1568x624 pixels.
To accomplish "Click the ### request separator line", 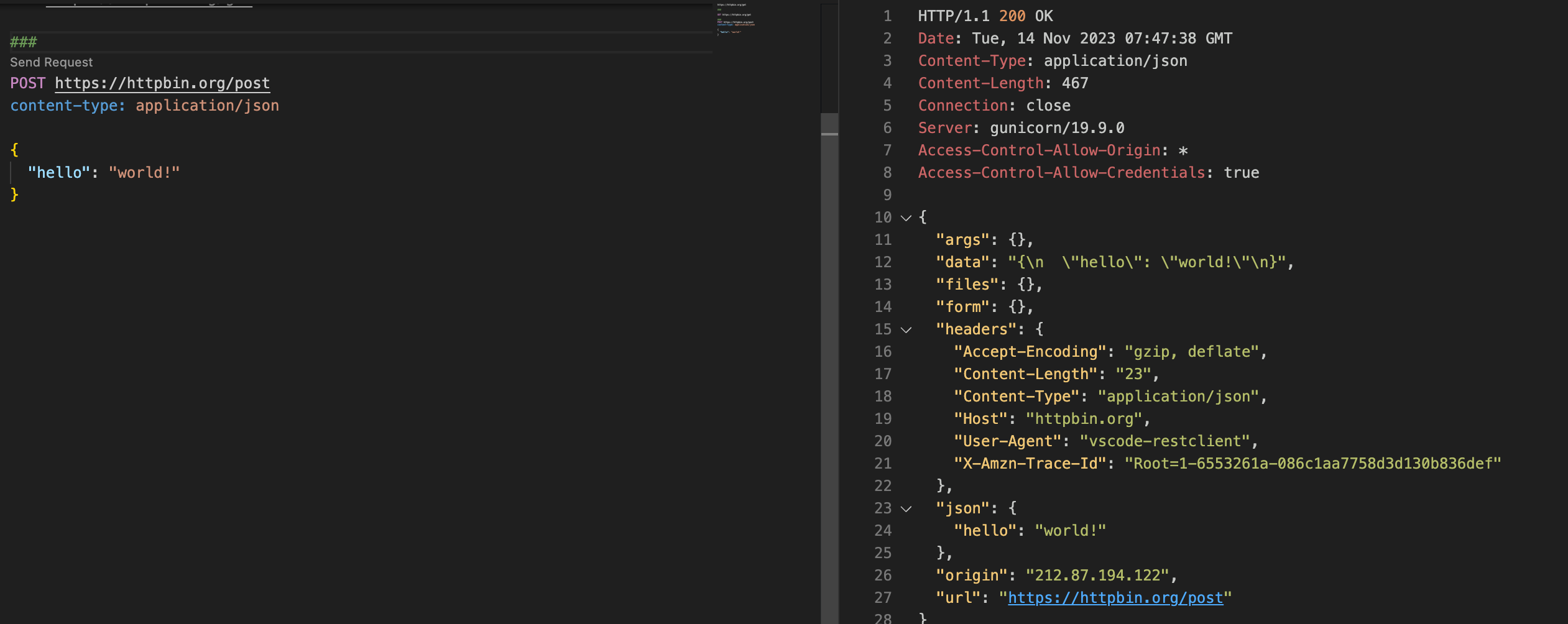I will click(23, 41).
